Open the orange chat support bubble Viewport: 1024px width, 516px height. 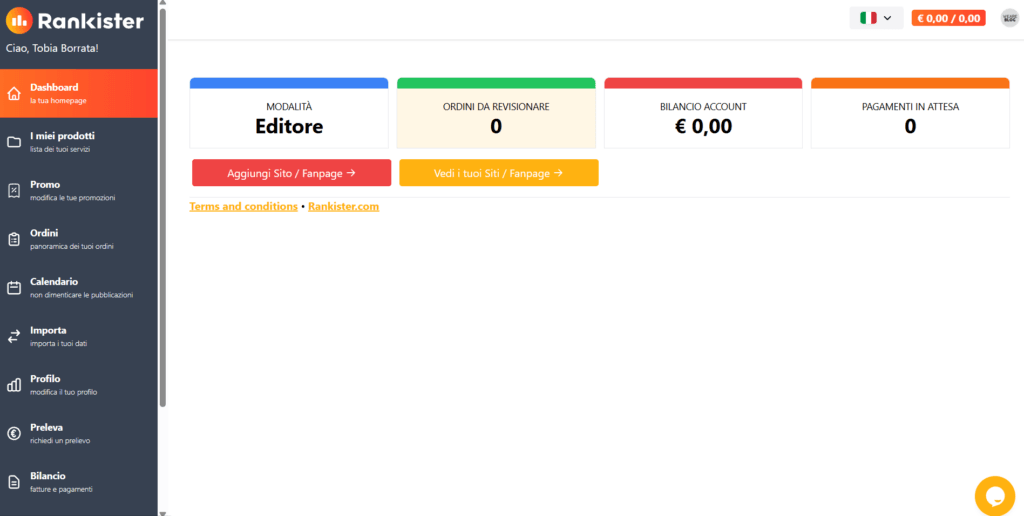pos(995,496)
